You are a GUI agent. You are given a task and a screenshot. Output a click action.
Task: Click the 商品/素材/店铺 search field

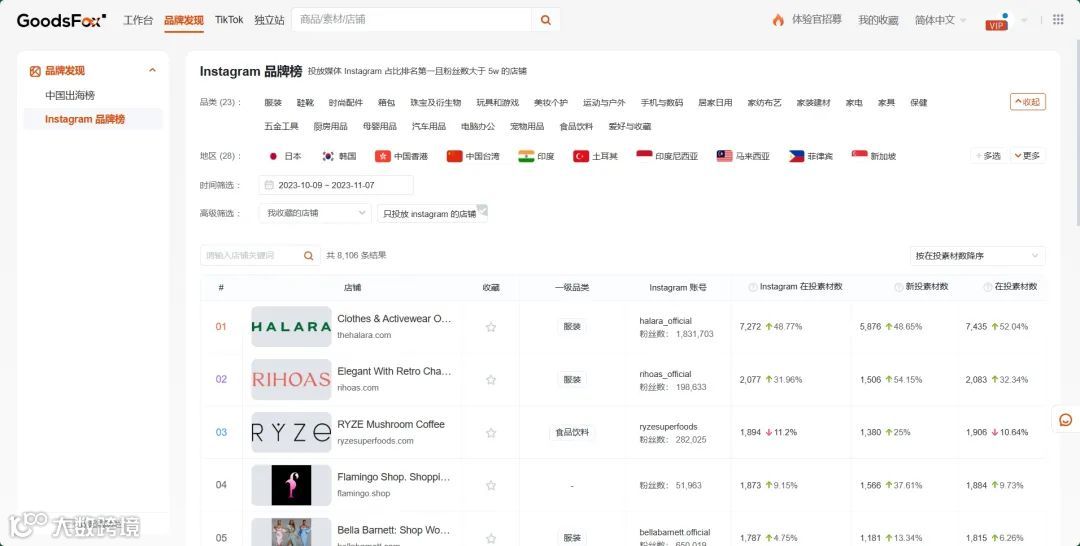click(412, 20)
